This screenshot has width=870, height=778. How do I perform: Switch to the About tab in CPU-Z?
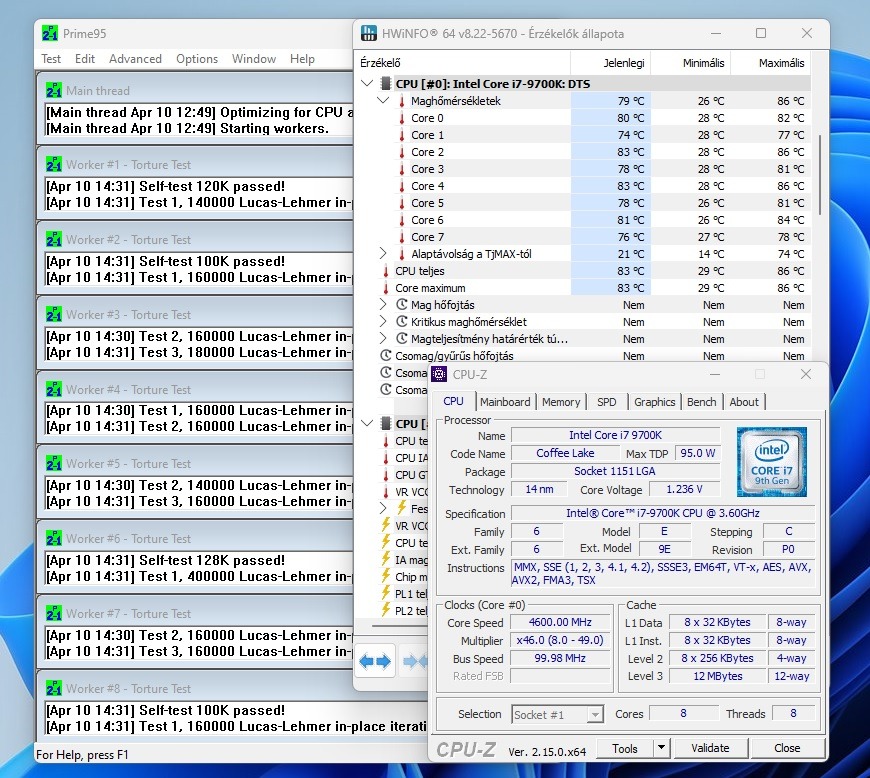pos(743,402)
